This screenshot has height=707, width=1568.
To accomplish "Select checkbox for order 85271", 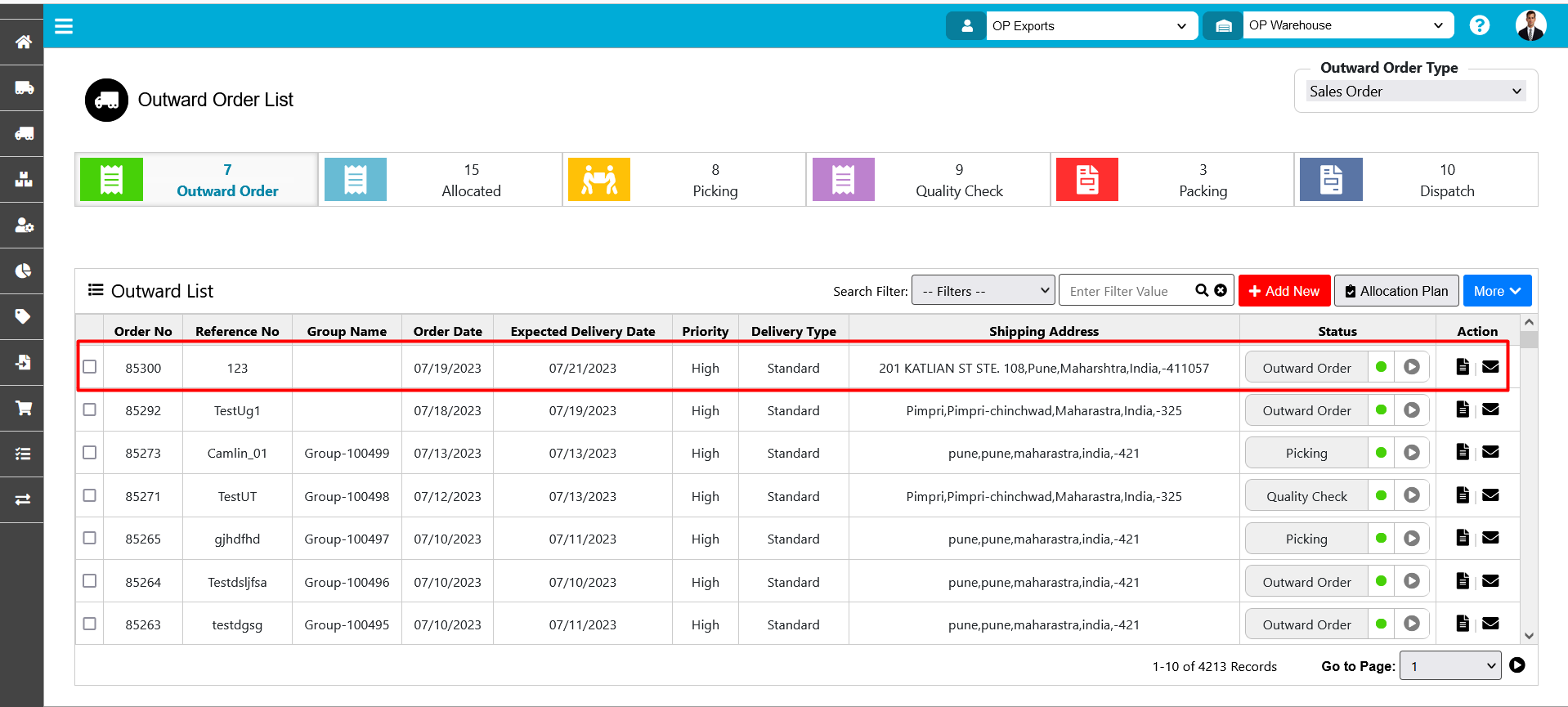I will [x=90, y=495].
